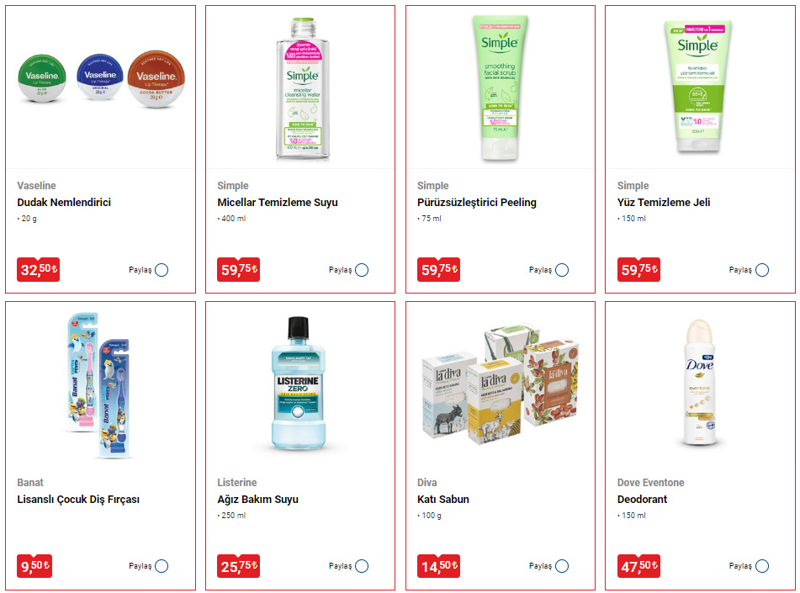Open the Simple micellar water bottle image
Viewport: 800px width, 593px height.
click(303, 88)
